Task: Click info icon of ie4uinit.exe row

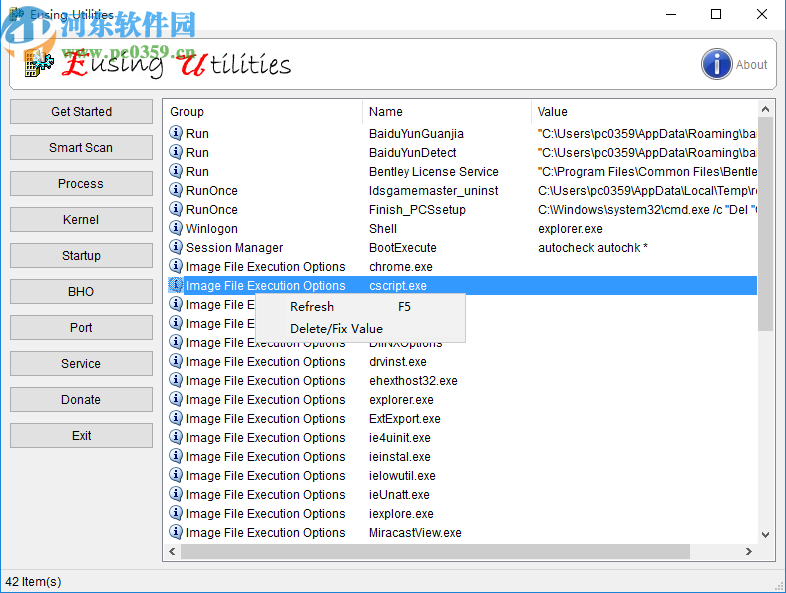Action: click(175, 437)
